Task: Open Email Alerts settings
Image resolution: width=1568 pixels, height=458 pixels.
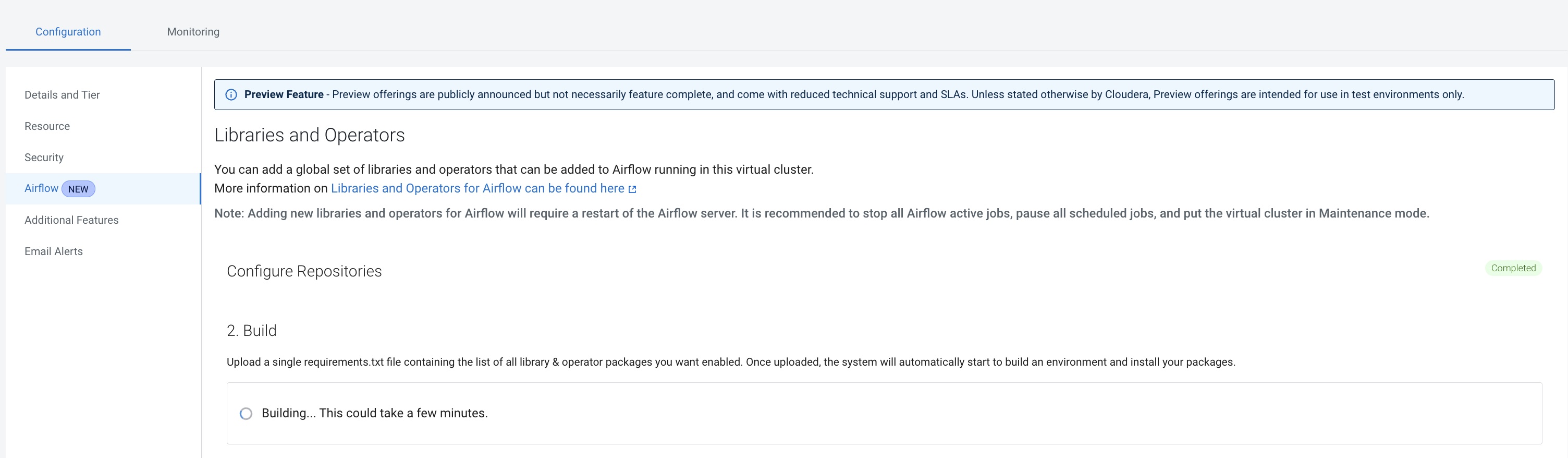Action: (54, 251)
